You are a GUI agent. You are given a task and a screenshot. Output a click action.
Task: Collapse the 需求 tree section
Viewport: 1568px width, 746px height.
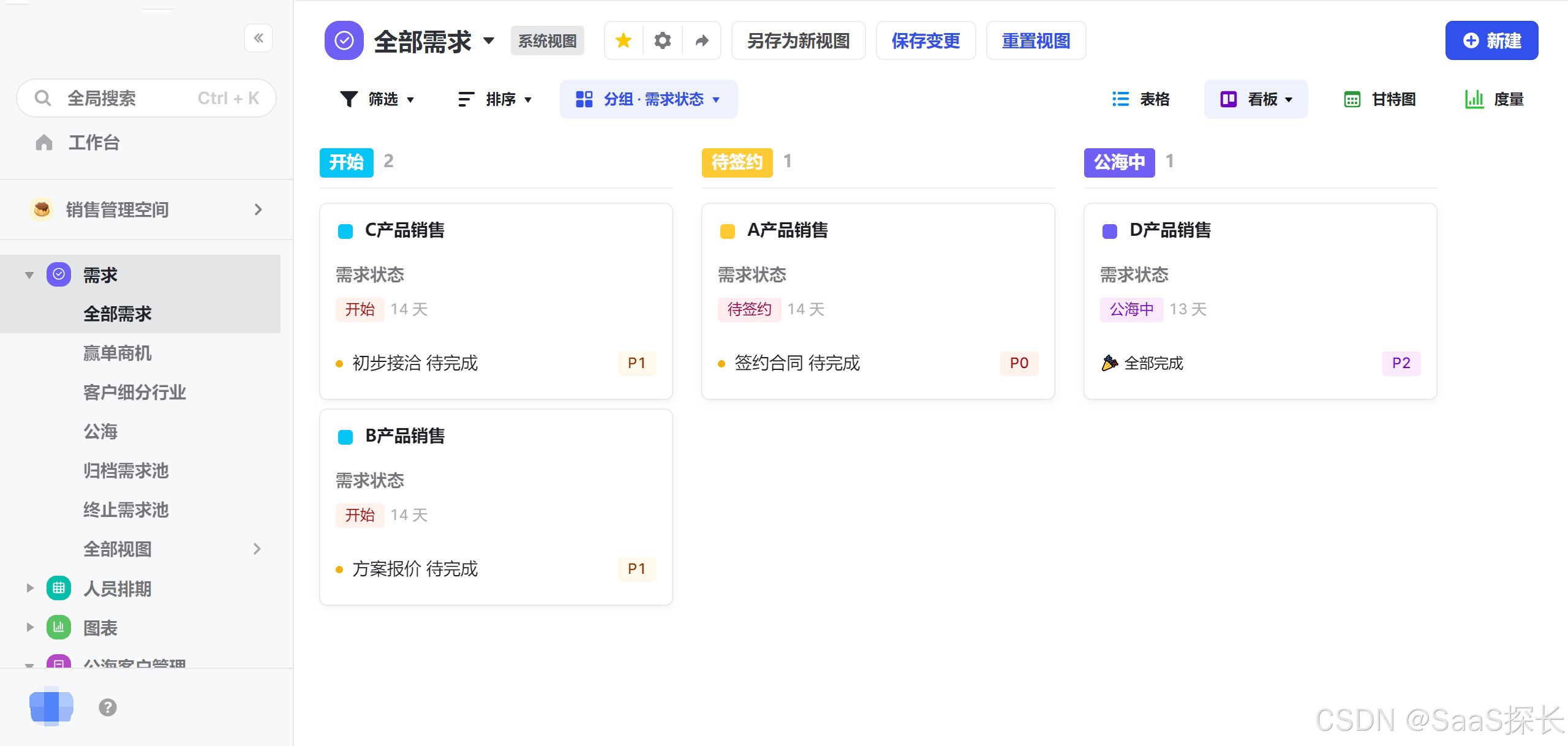pyautogui.click(x=29, y=275)
